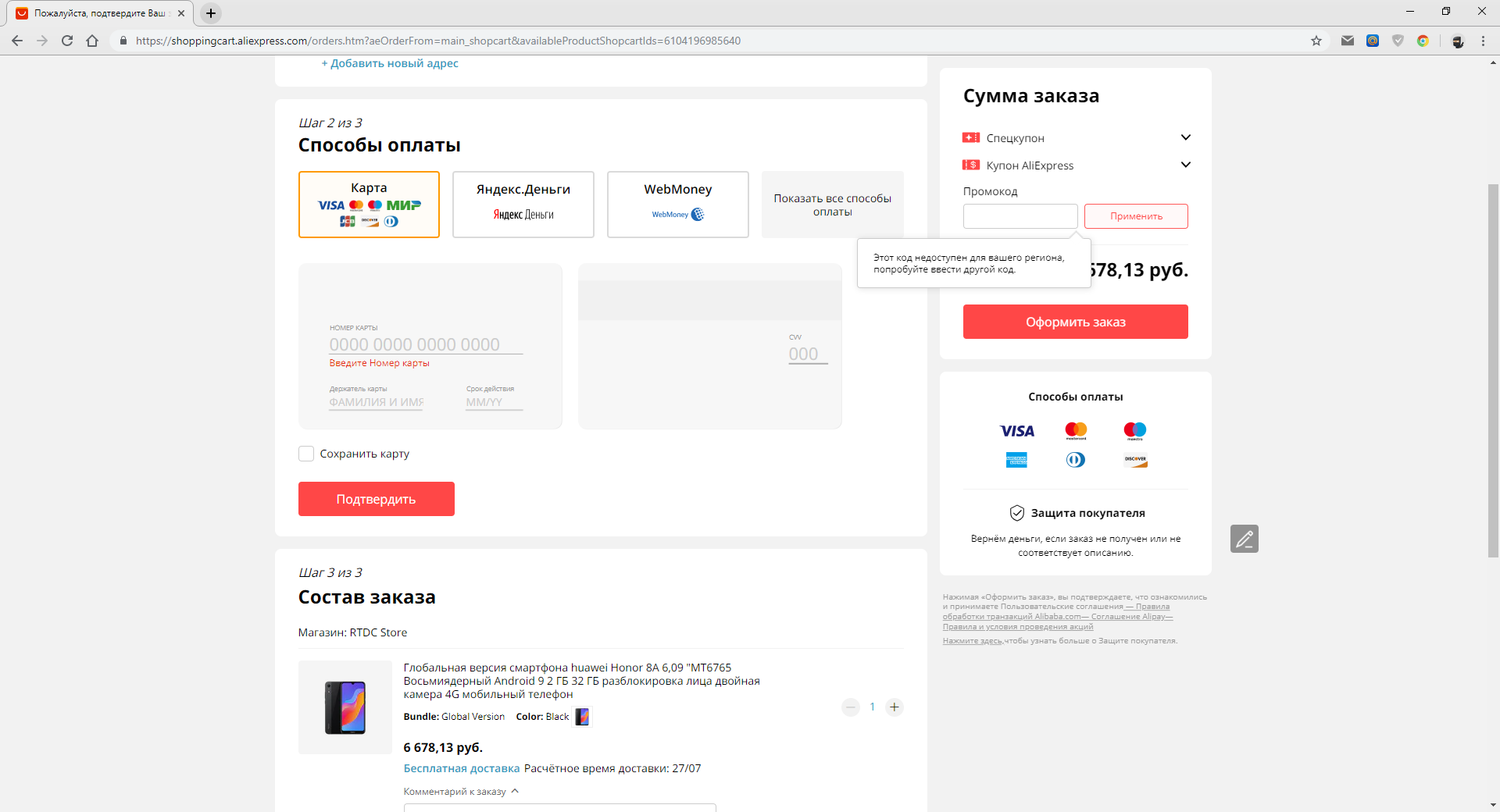This screenshot has height=812, width=1500.
Task: Click the page vertical scrollbar thumb
Action: pos(1493,371)
